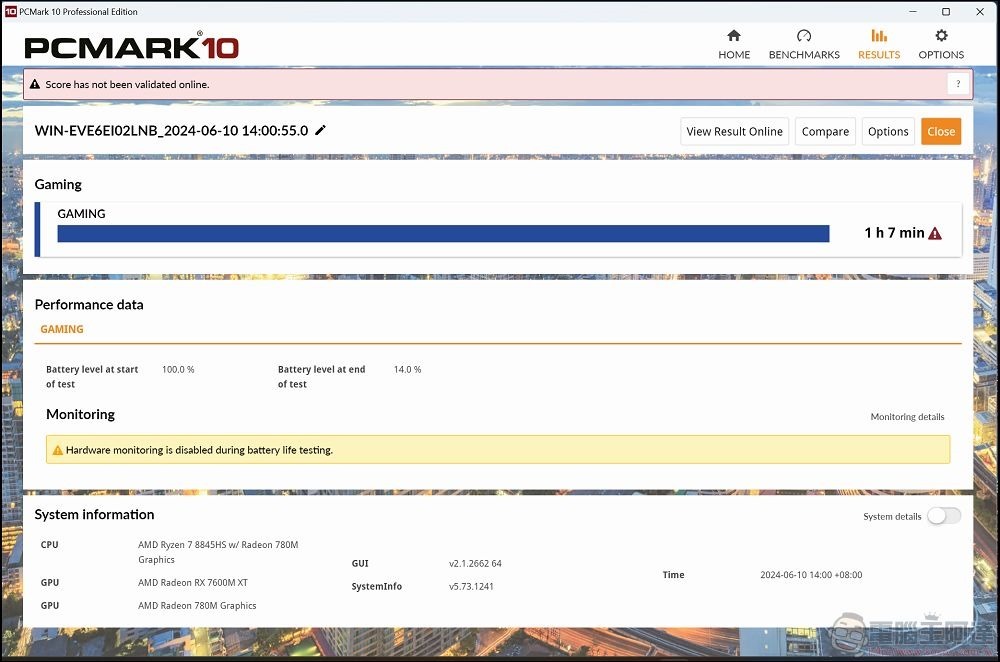Click the System information heading

coord(94,515)
